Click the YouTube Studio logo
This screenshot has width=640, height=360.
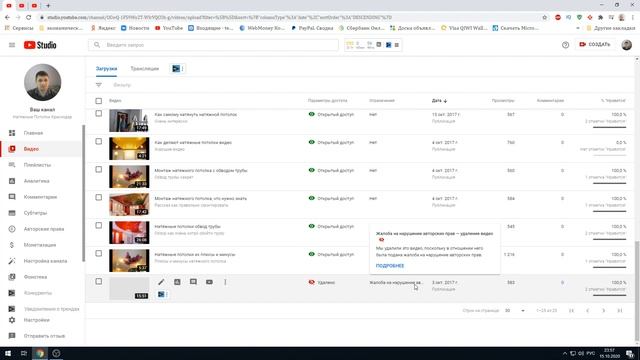coord(40,45)
